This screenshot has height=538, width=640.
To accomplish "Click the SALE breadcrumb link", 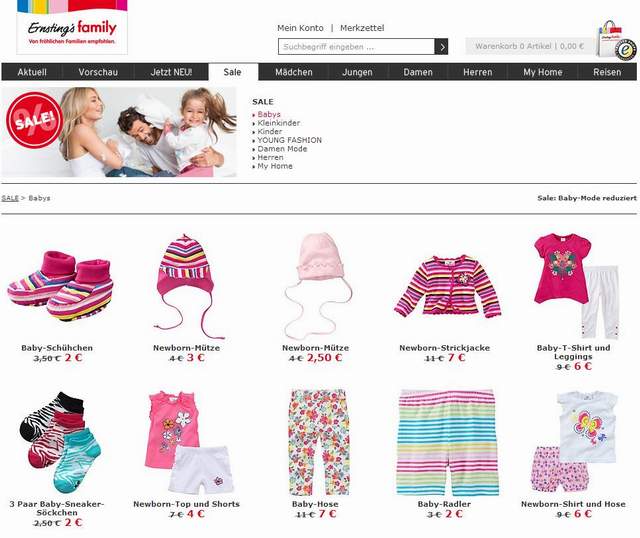I will click(x=10, y=198).
